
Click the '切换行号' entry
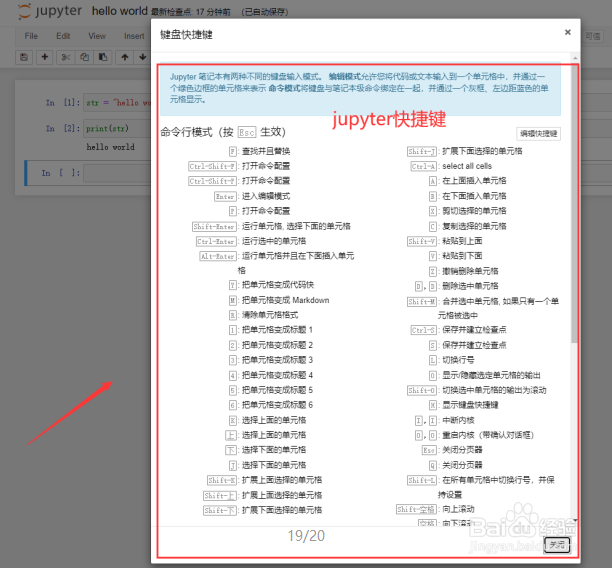click(452, 360)
